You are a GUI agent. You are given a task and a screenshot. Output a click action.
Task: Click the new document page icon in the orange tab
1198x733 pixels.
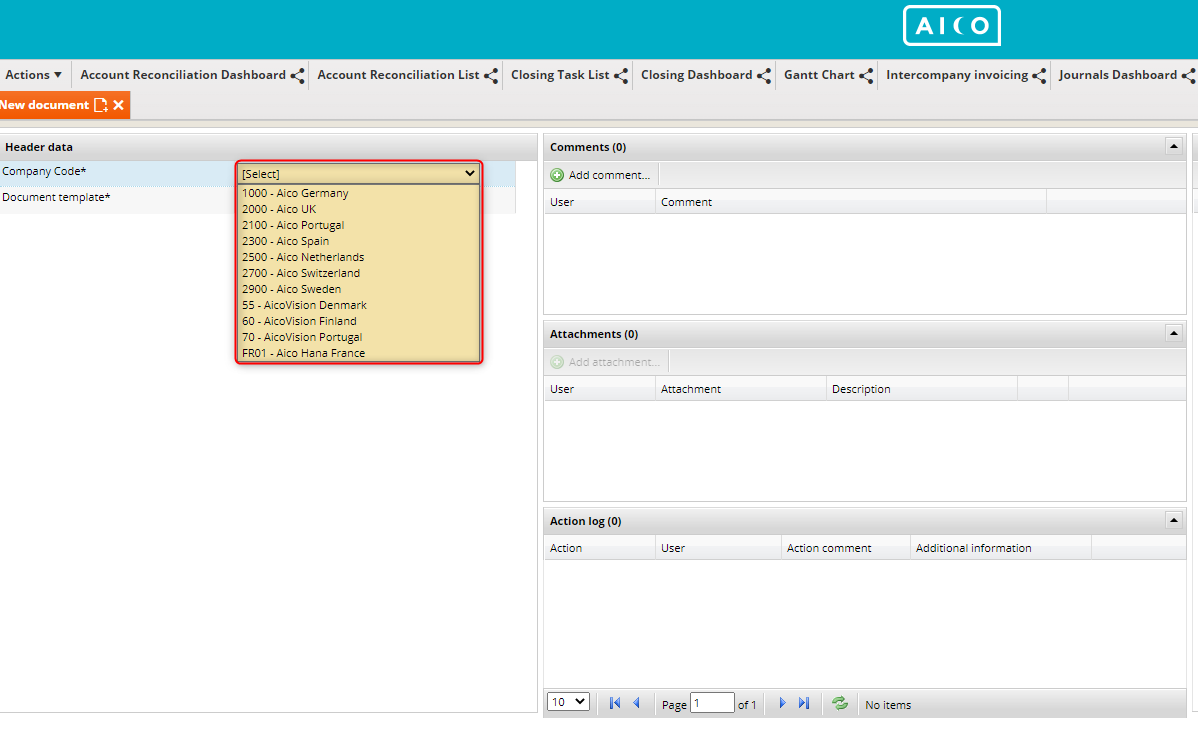pyautogui.click(x=100, y=105)
